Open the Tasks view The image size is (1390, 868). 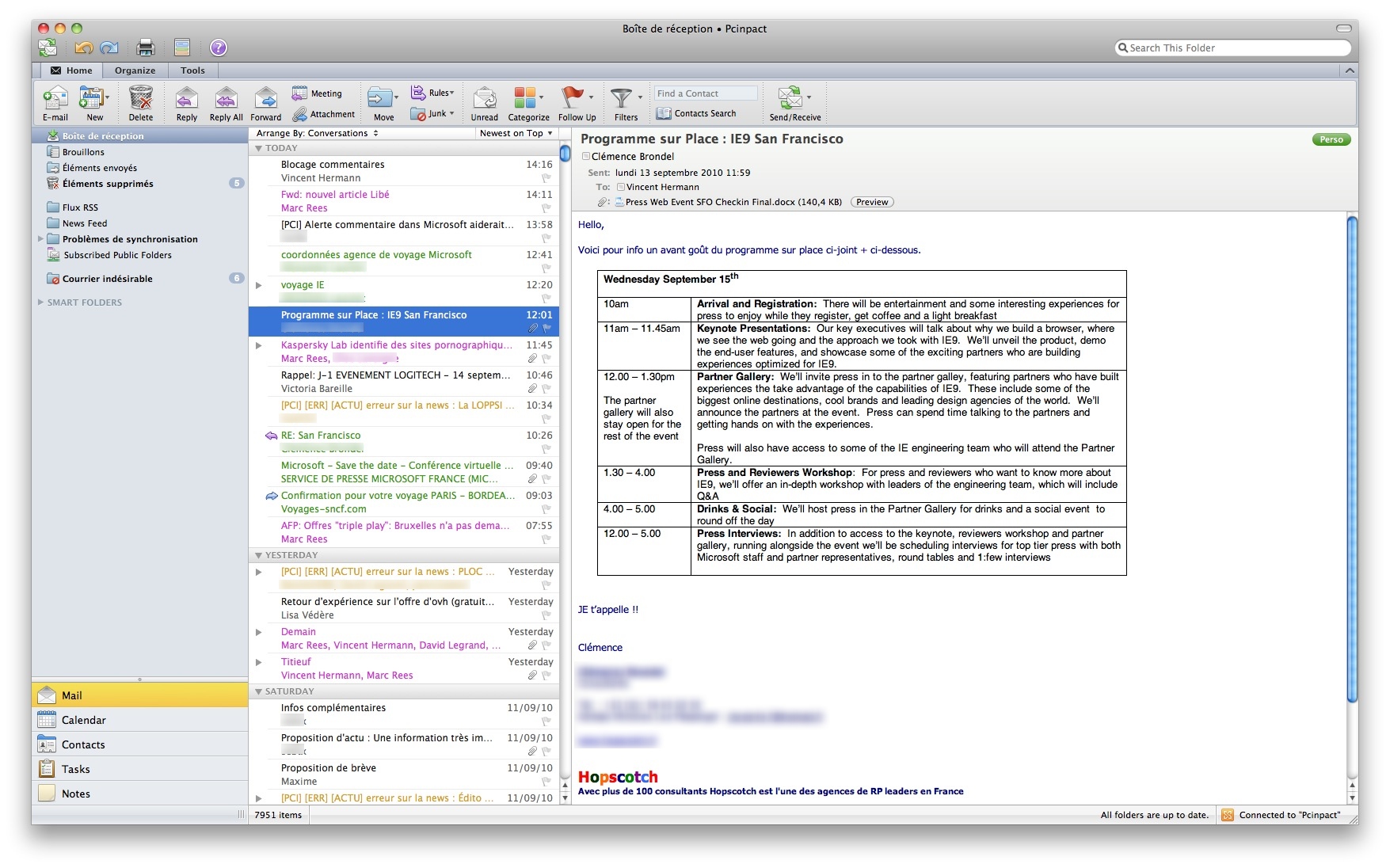(140, 769)
